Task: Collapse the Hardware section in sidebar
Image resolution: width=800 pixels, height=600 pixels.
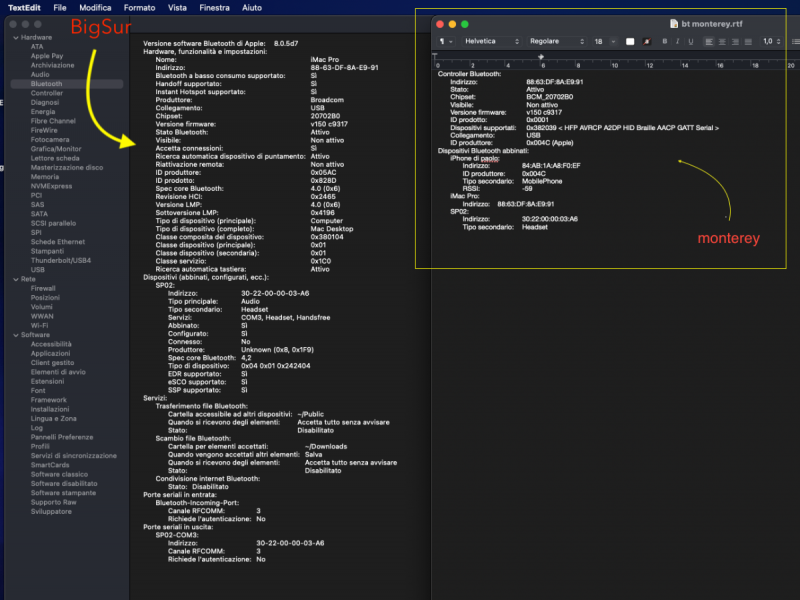Action: point(14,37)
